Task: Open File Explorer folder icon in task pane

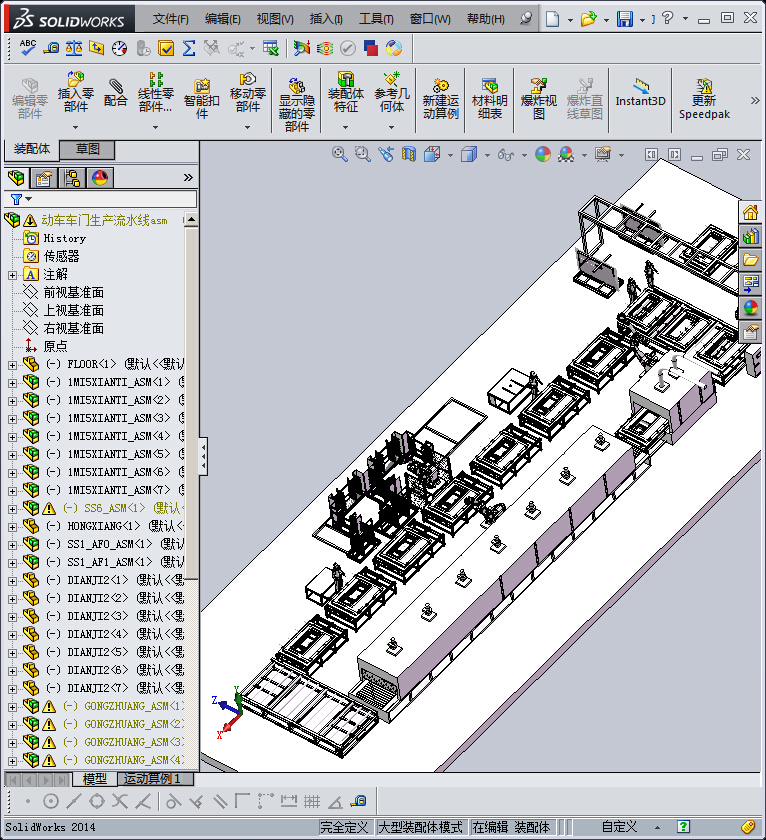Action: pyautogui.click(x=750, y=260)
